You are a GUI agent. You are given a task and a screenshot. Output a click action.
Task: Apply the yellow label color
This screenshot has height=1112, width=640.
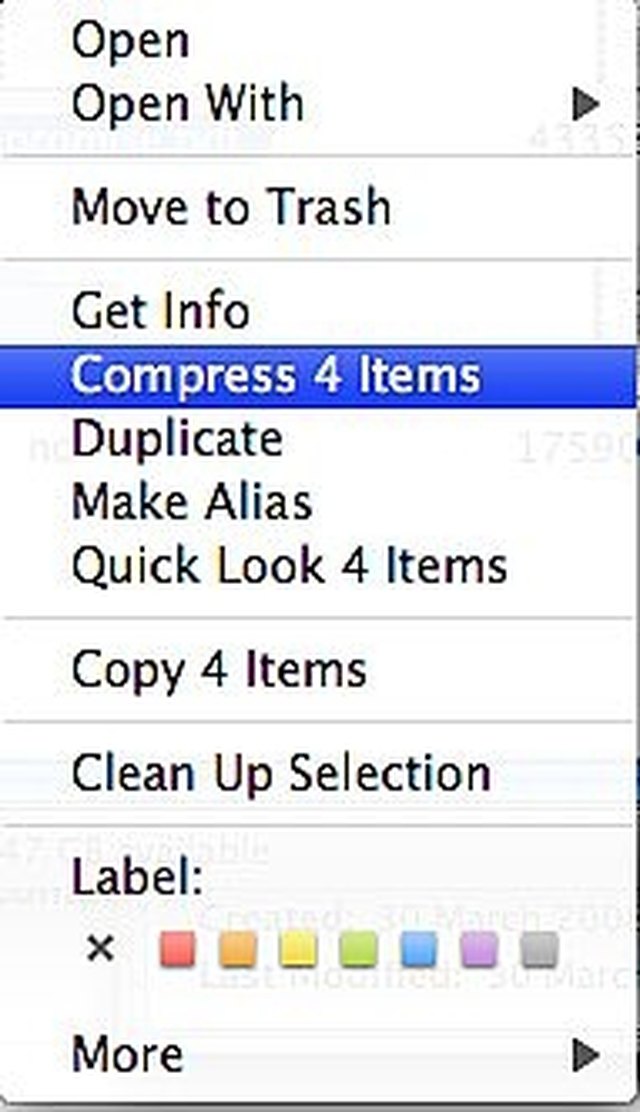(x=298, y=950)
